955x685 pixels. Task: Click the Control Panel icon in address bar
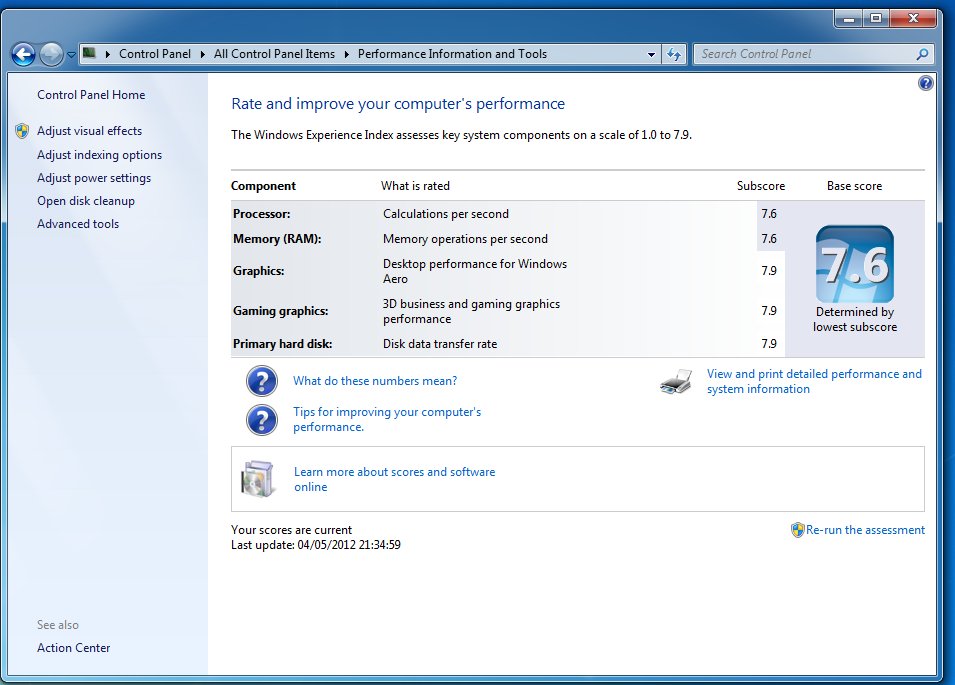[x=89, y=54]
